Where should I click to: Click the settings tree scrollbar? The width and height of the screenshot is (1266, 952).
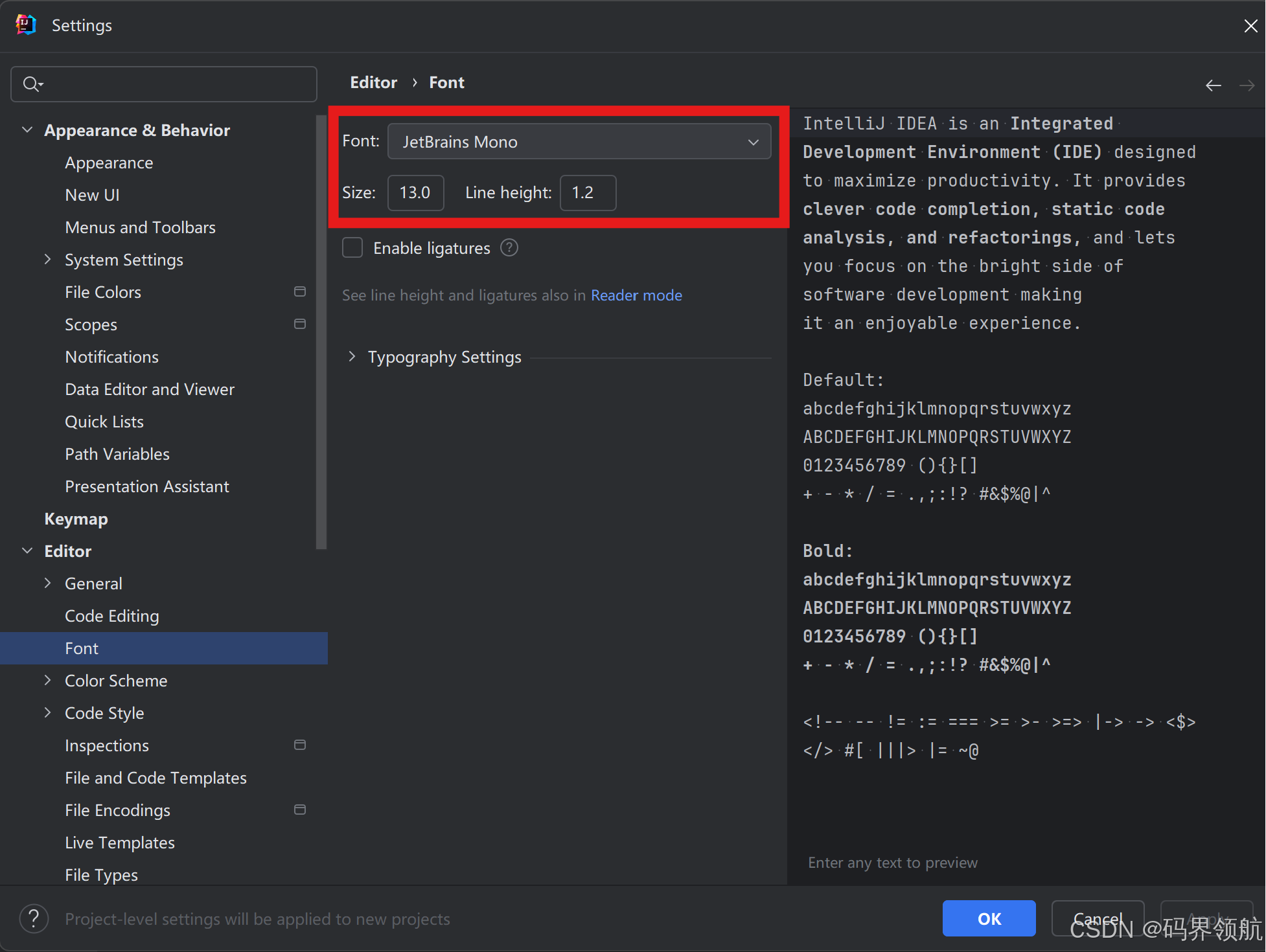pos(321,332)
